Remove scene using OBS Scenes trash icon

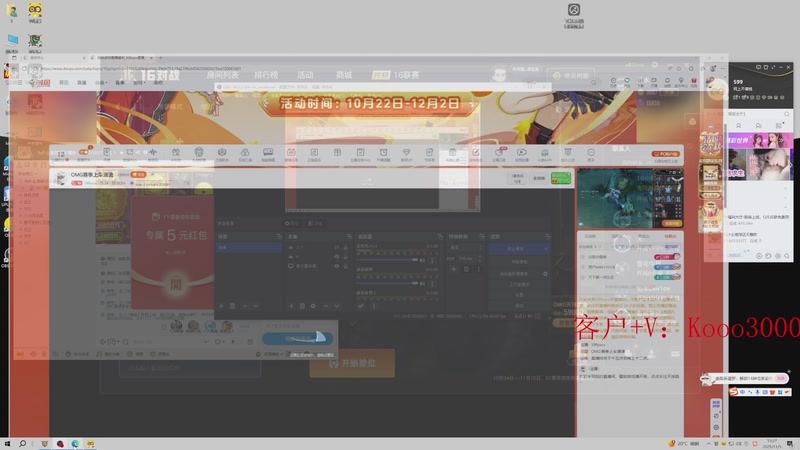click(x=232, y=306)
